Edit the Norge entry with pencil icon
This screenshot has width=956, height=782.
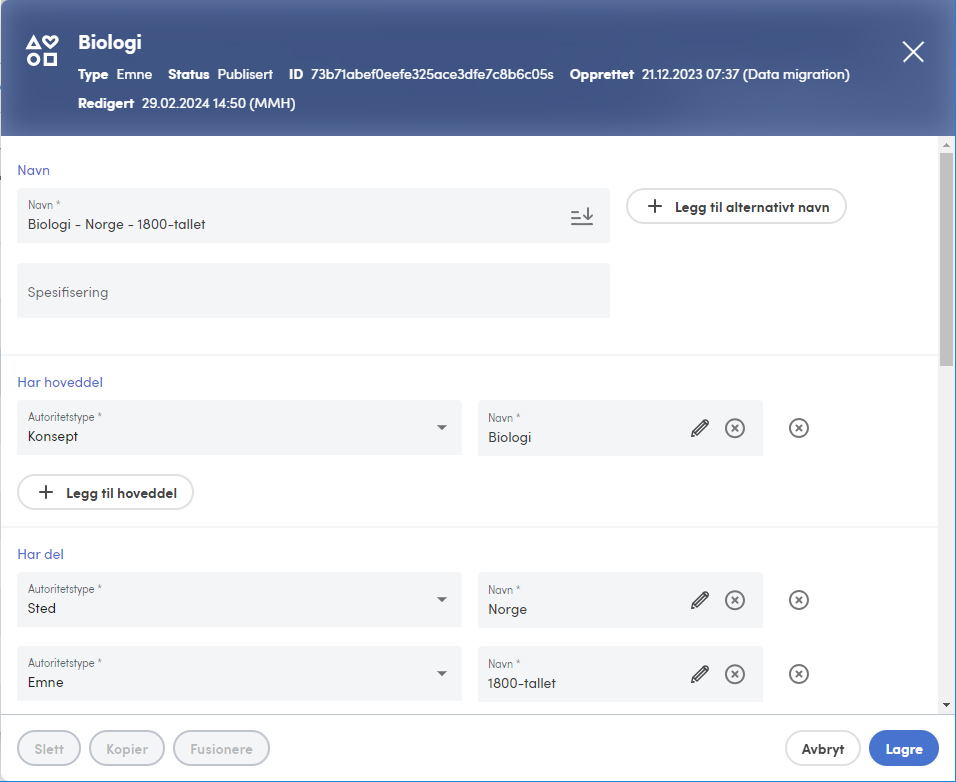pyautogui.click(x=700, y=600)
